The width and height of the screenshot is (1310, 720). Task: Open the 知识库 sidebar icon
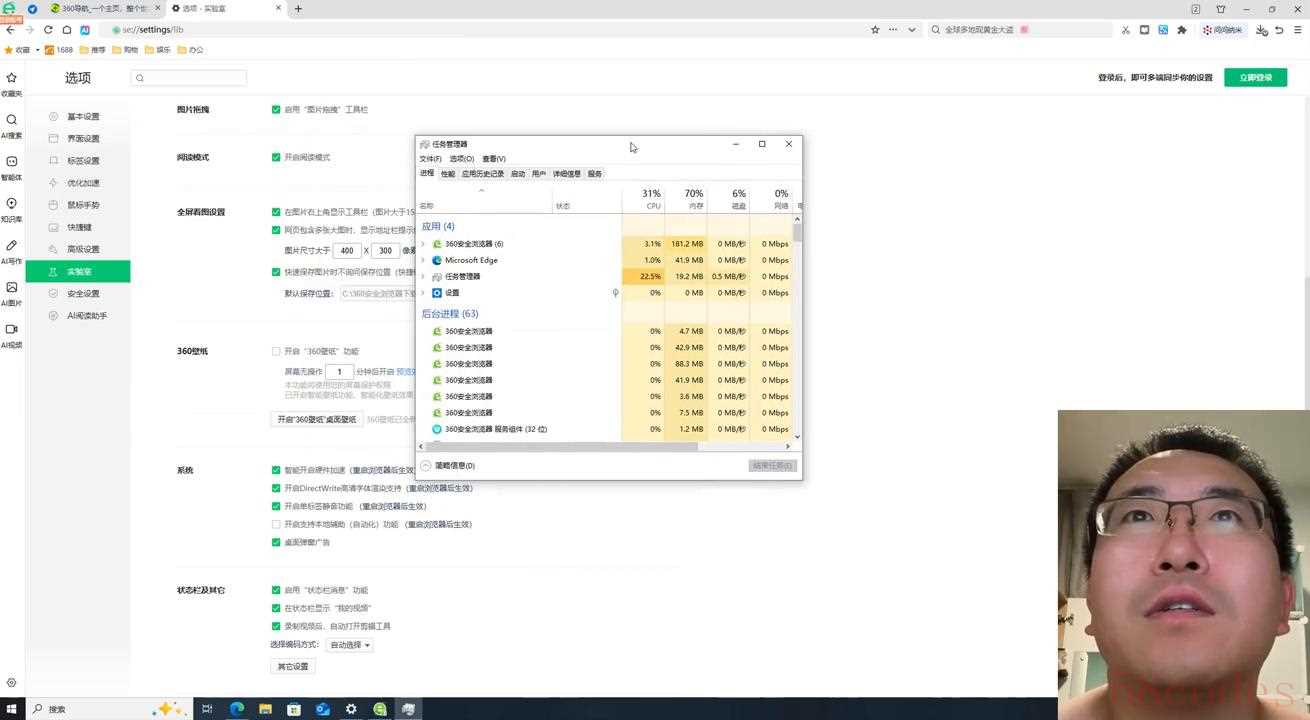(11, 204)
